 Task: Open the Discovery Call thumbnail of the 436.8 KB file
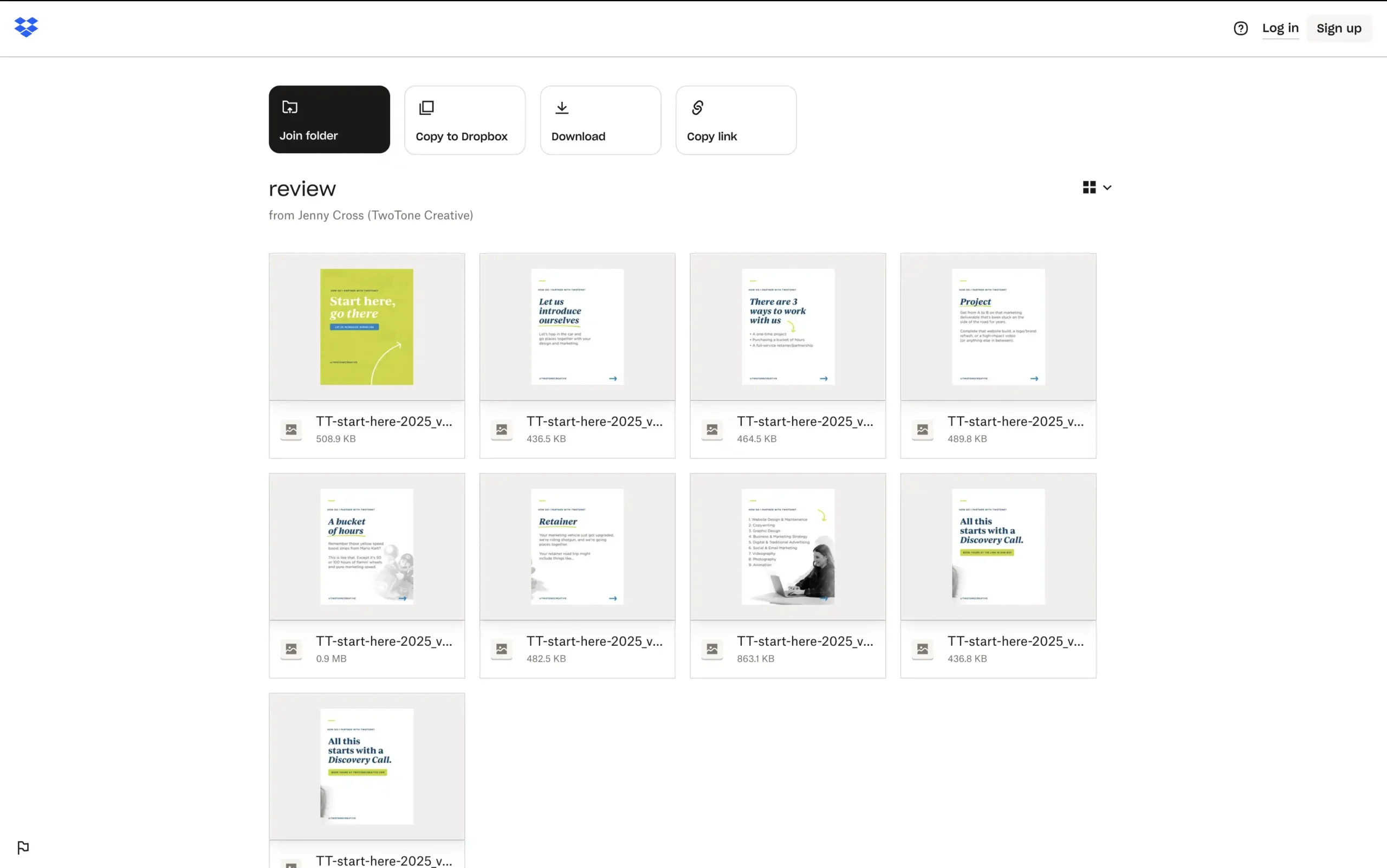pyautogui.click(x=998, y=547)
